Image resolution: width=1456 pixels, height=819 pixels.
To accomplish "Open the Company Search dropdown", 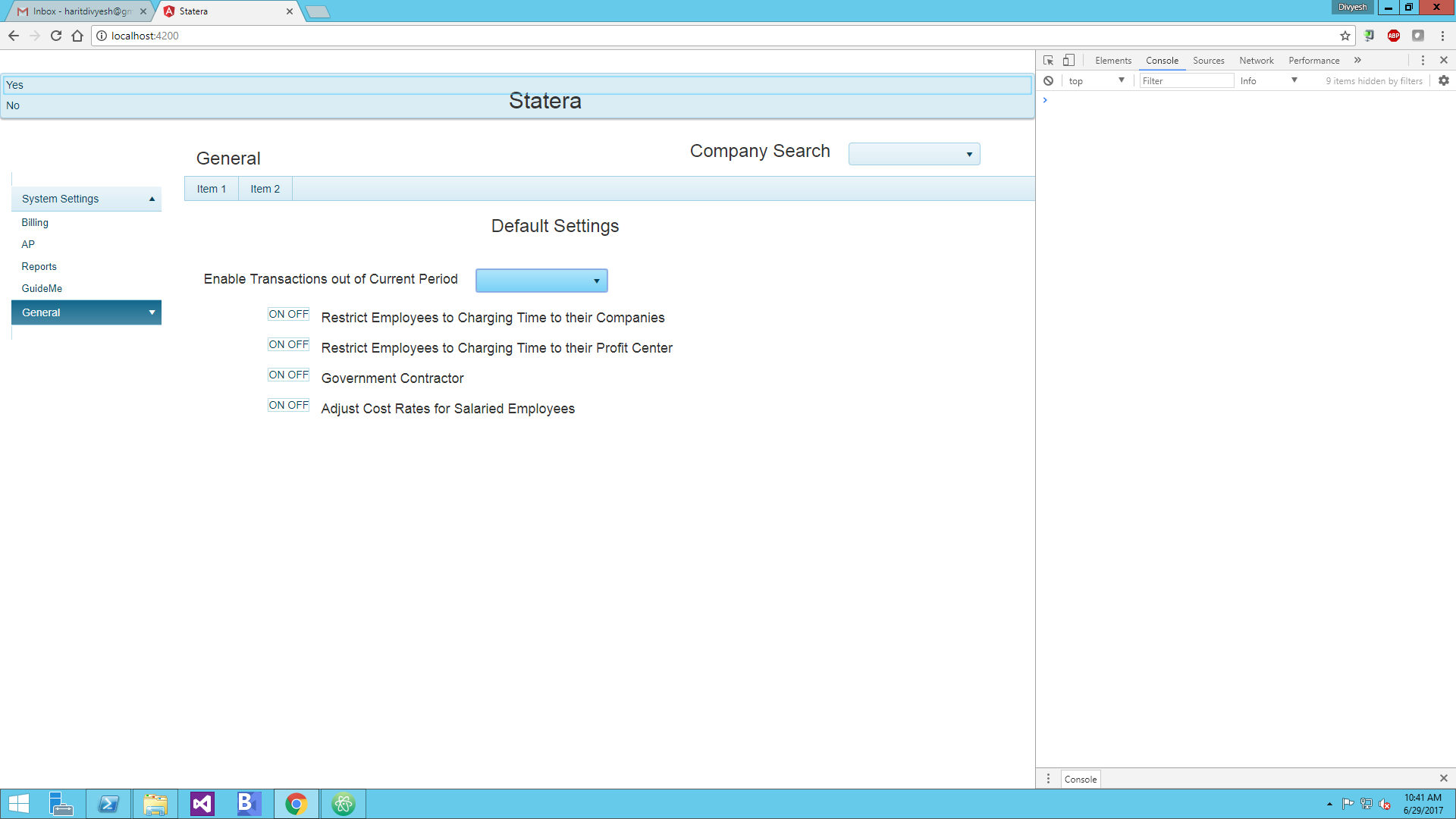I will [914, 155].
